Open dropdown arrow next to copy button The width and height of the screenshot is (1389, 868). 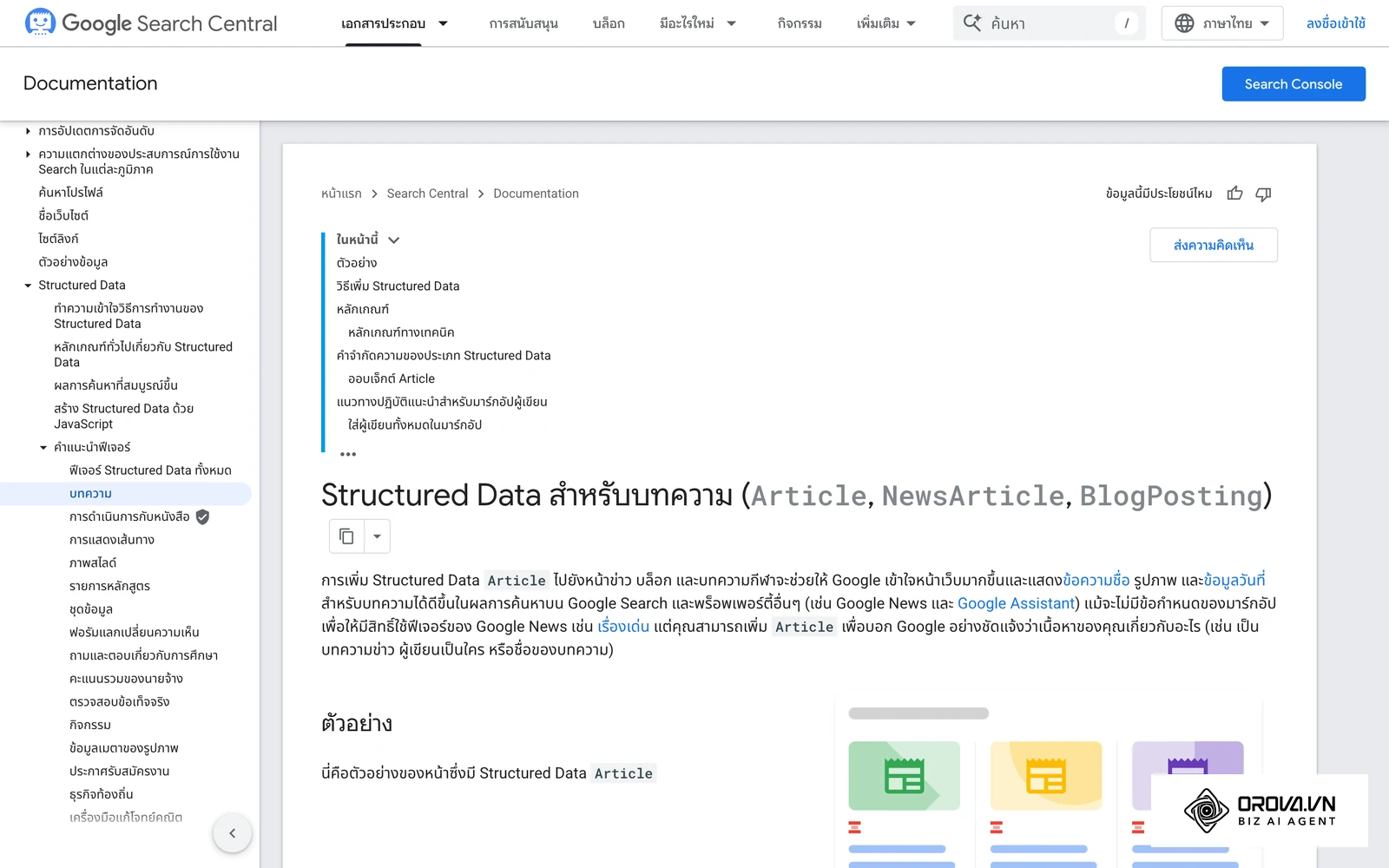(x=377, y=536)
